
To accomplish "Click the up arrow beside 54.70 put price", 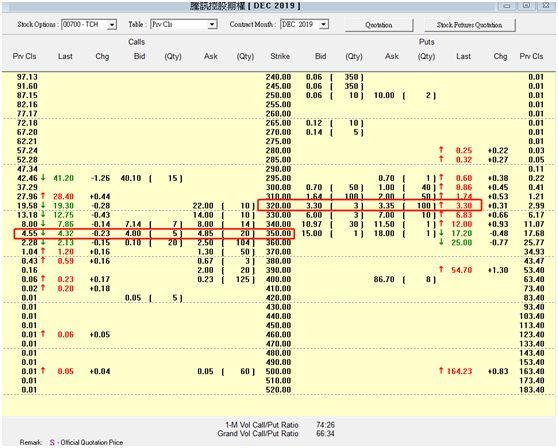I will [441, 270].
